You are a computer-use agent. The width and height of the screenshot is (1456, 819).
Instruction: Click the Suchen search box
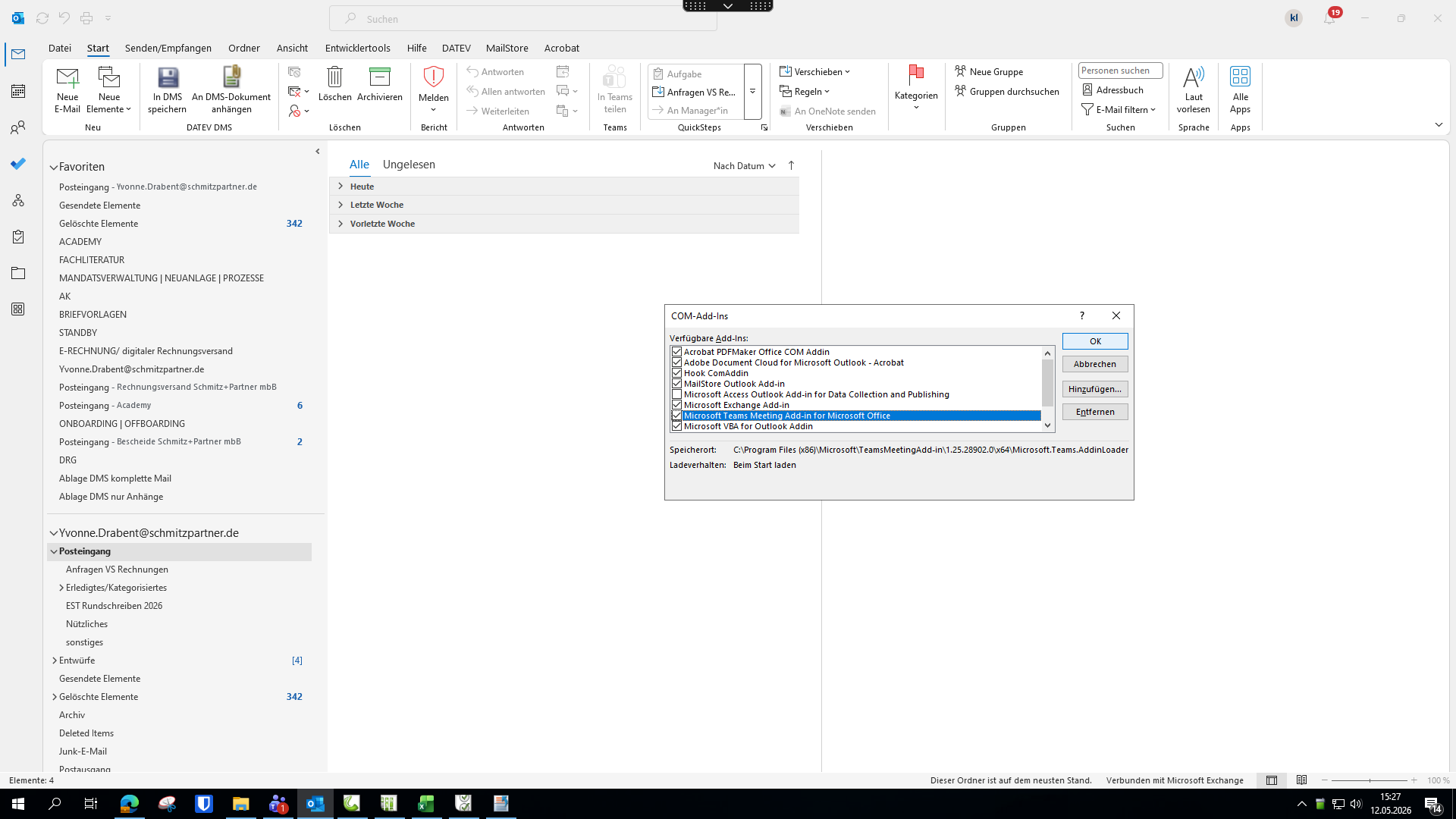(x=523, y=18)
